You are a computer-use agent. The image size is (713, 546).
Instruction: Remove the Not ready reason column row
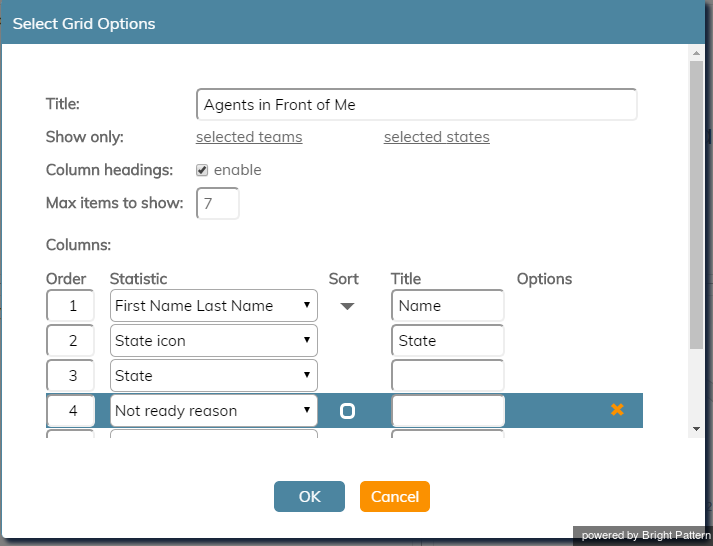617,410
